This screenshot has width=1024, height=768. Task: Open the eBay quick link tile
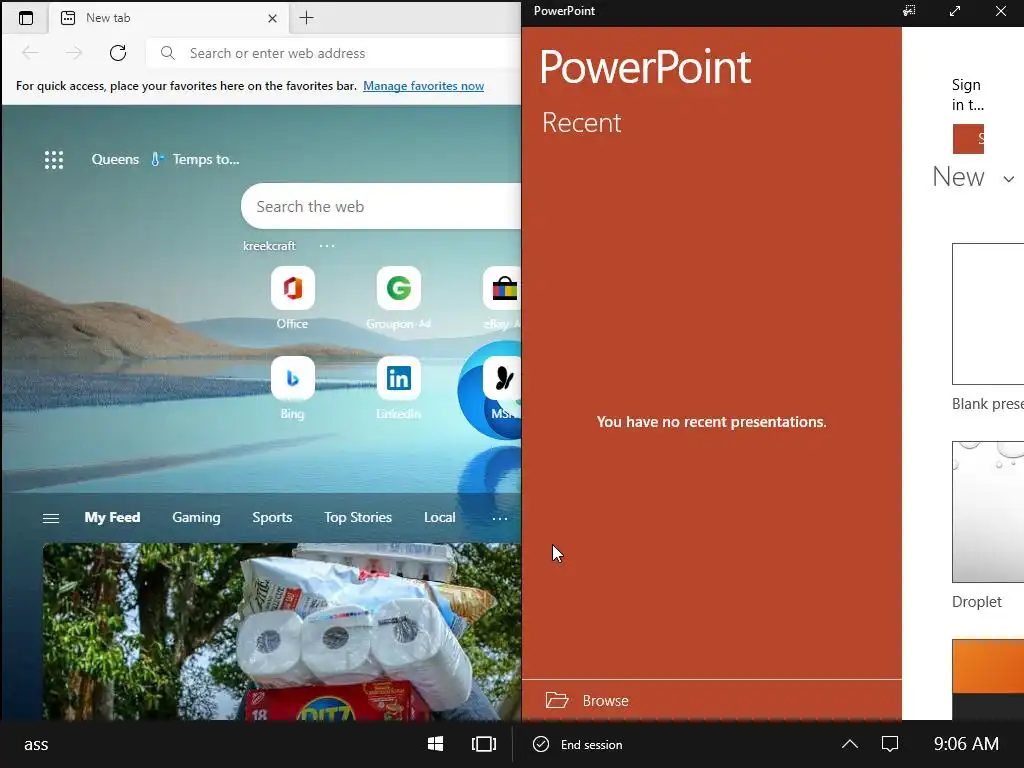502,288
